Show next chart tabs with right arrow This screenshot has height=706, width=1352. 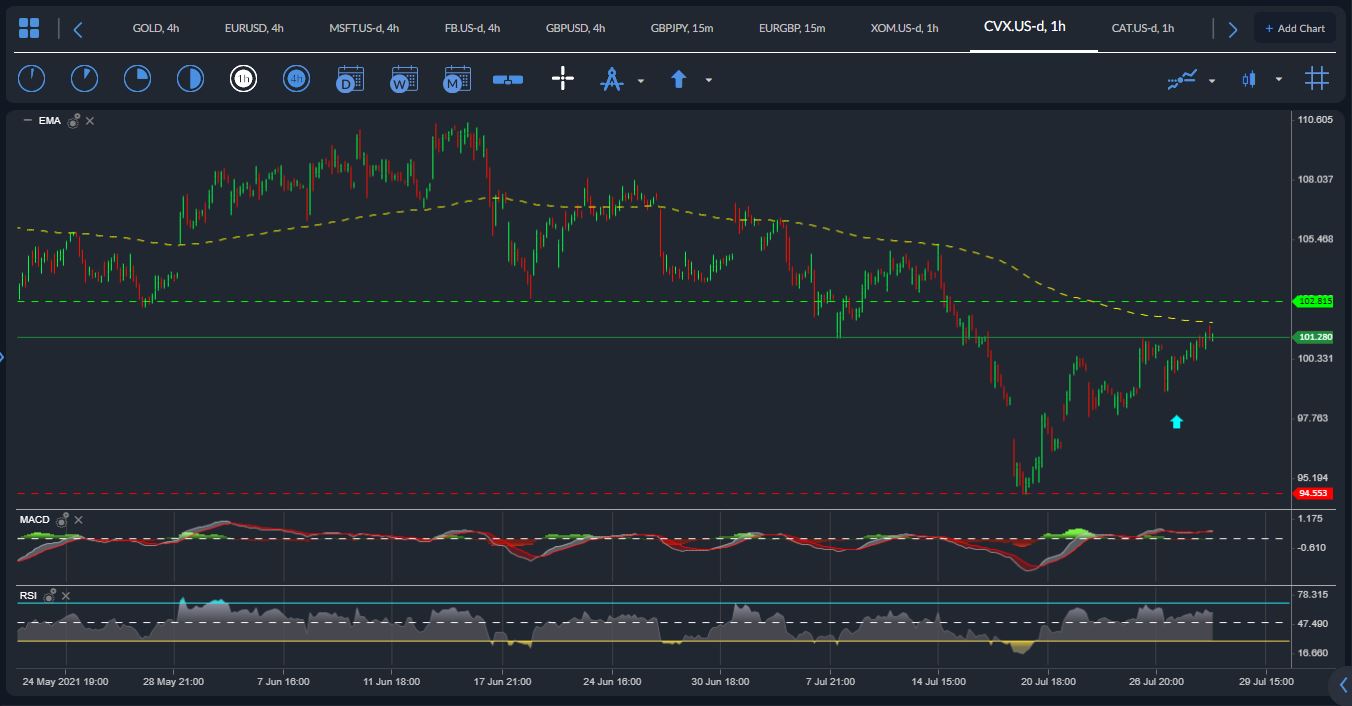(1233, 29)
